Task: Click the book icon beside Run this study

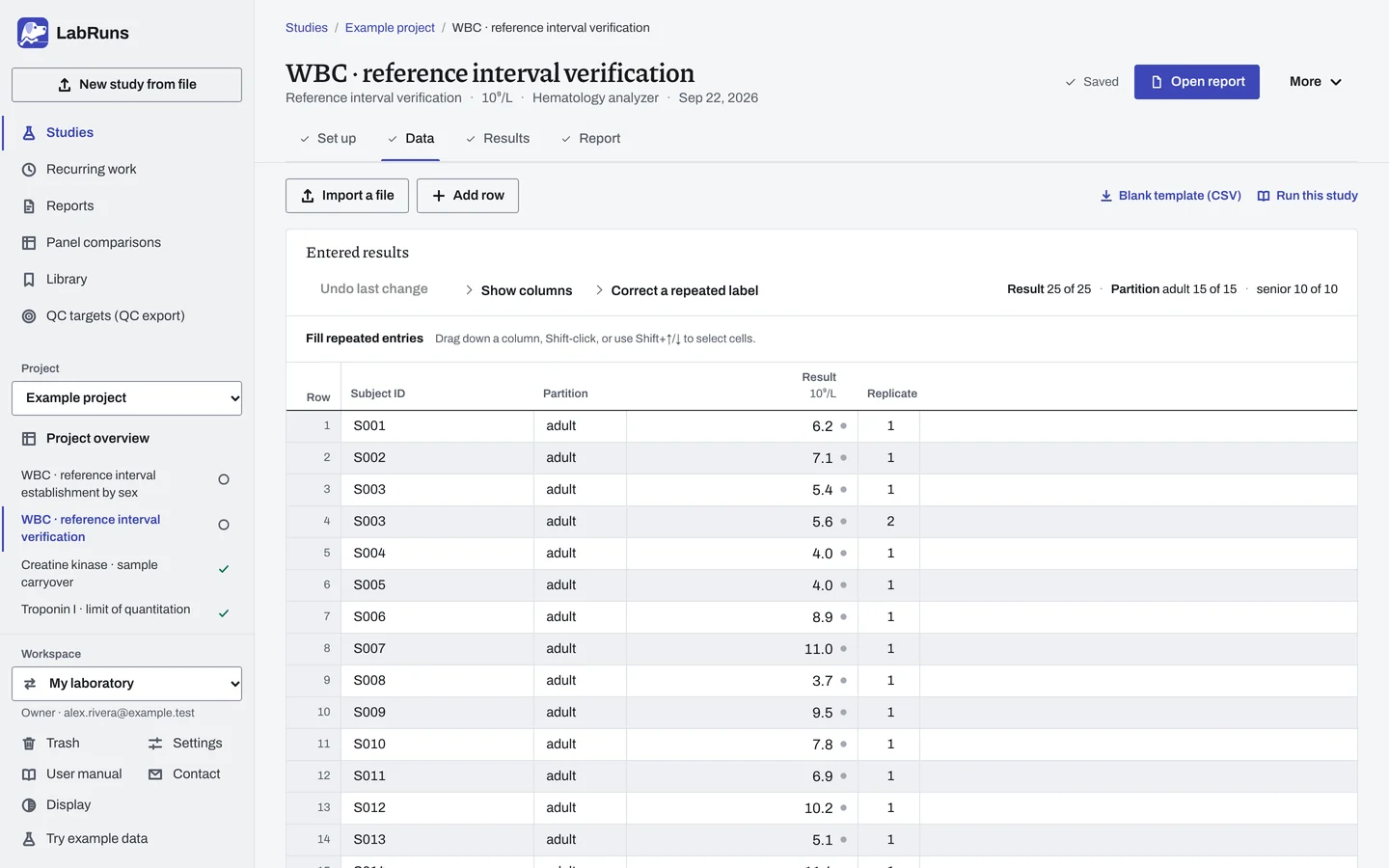Action: click(x=1264, y=196)
